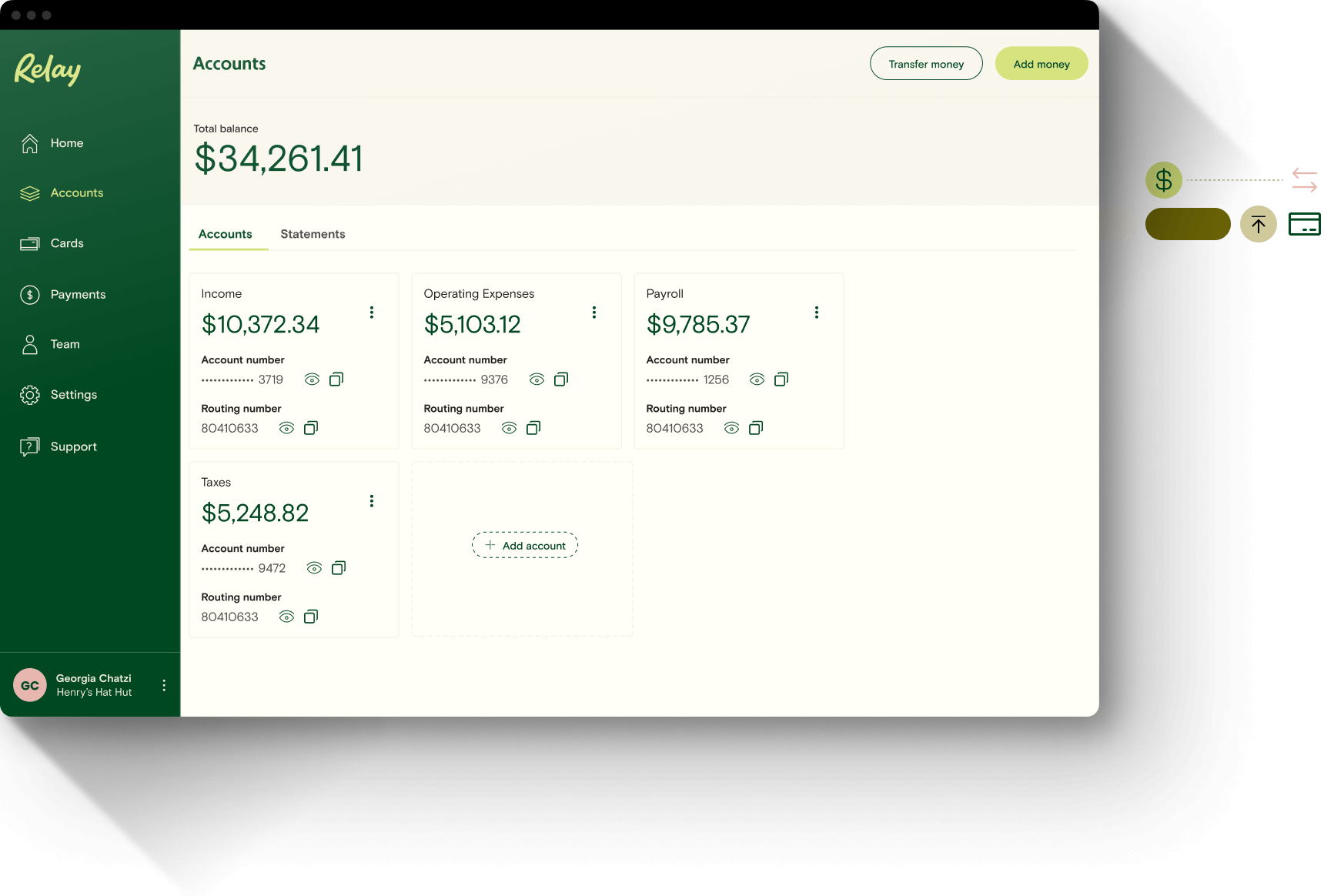1324x896 pixels.
Task: Open the Home section in the sidebar
Action: coord(66,142)
